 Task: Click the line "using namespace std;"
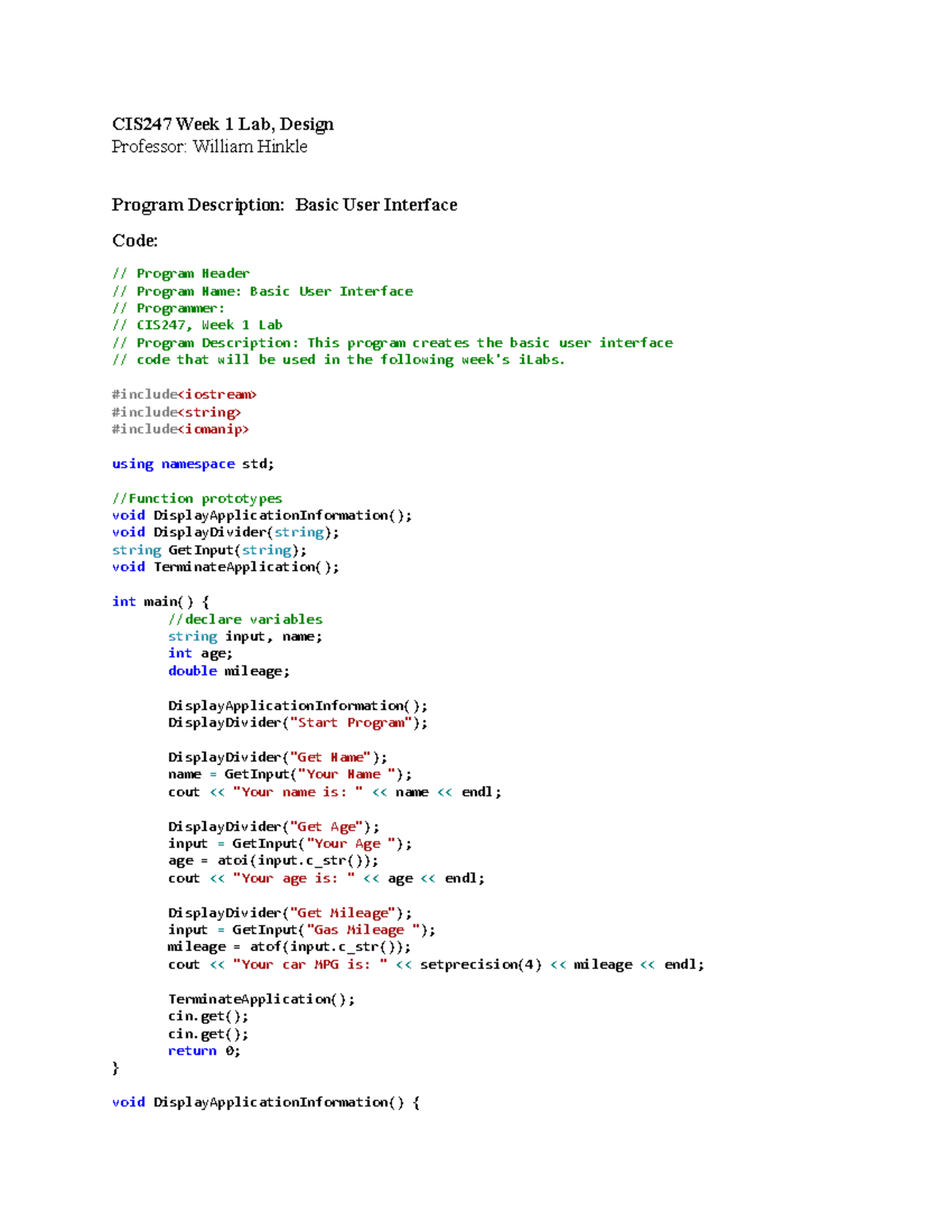(x=193, y=464)
